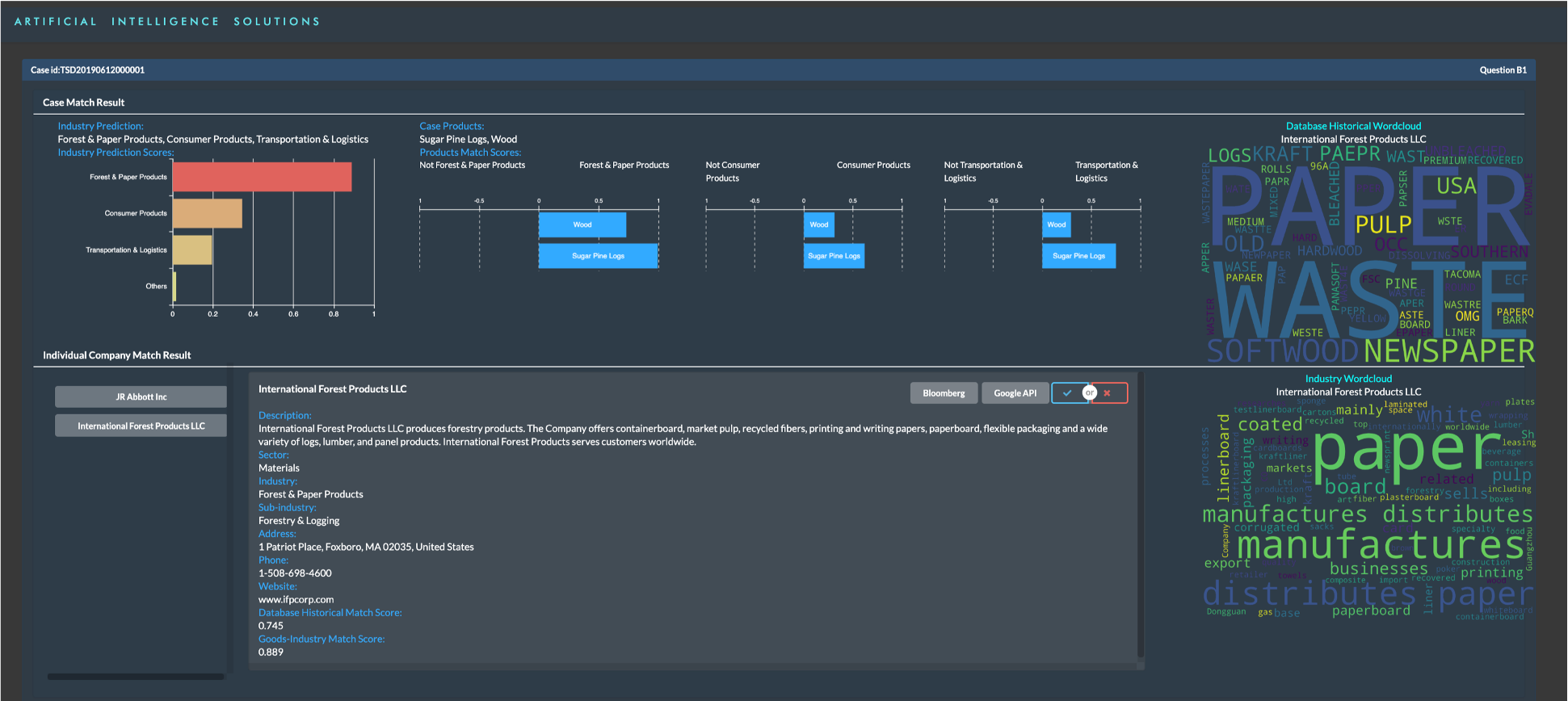Click Sugar Pine Logs bar in Consumer chart
Image resolution: width=1568 pixels, height=701 pixels.
tap(834, 256)
